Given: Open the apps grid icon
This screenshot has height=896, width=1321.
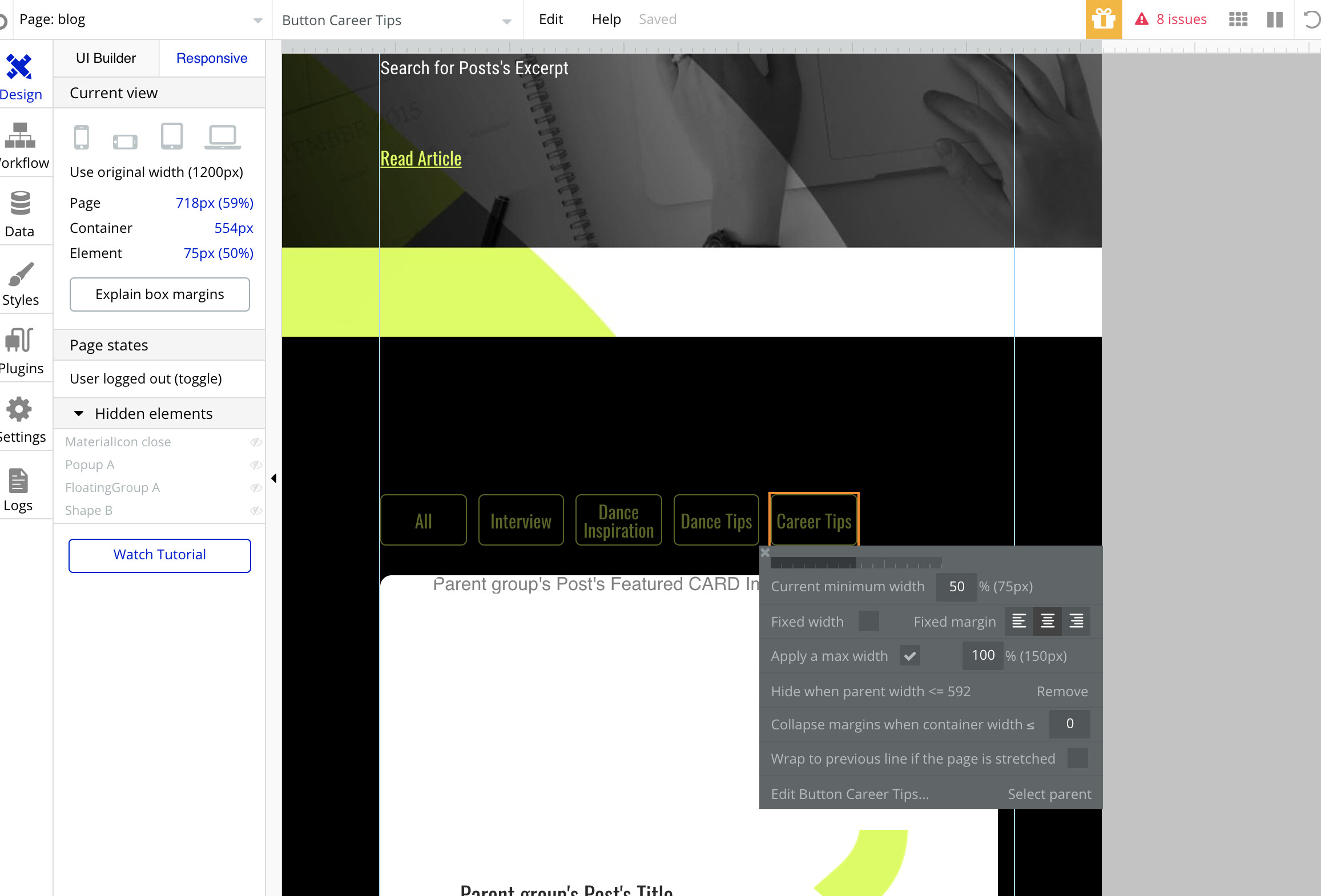Looking at the screenshot, I should tap(1238, 19).
